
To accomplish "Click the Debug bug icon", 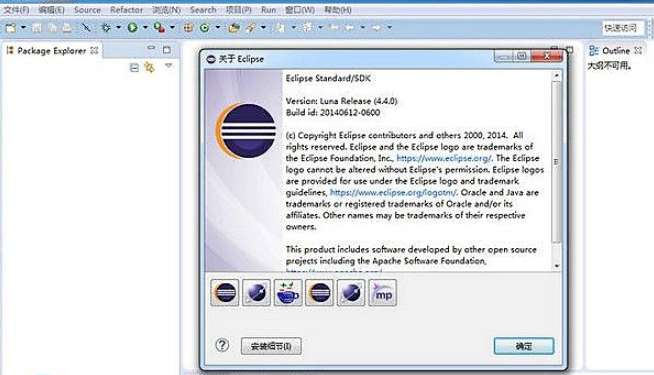I will tap(106, 28).
